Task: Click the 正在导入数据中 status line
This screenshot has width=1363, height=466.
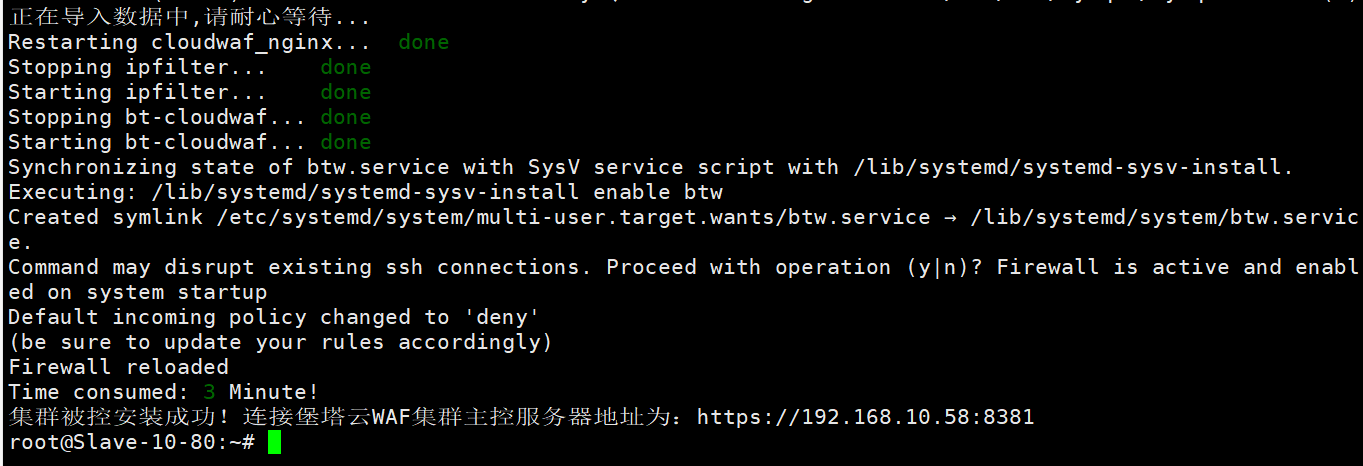Action: point(189,17)
